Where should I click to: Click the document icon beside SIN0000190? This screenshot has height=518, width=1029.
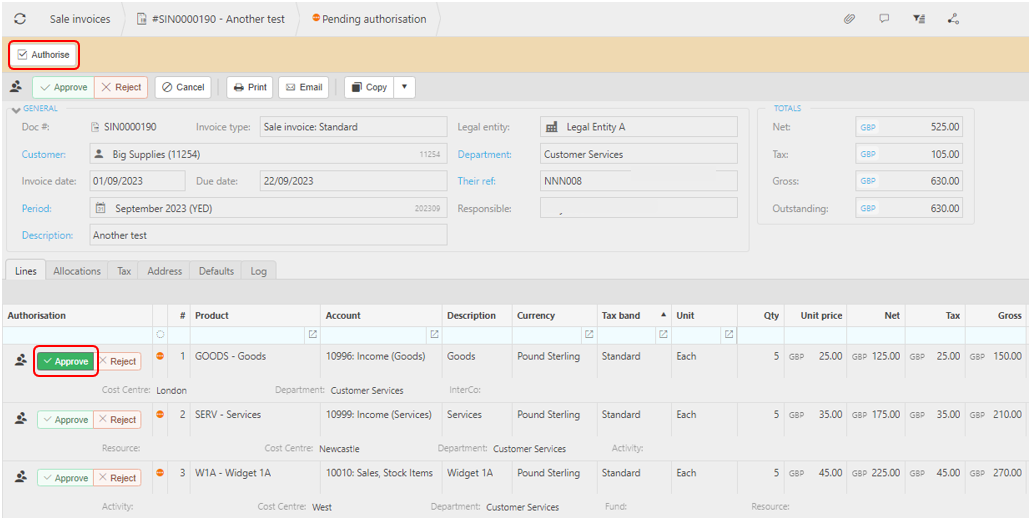(x=95, y=127)
